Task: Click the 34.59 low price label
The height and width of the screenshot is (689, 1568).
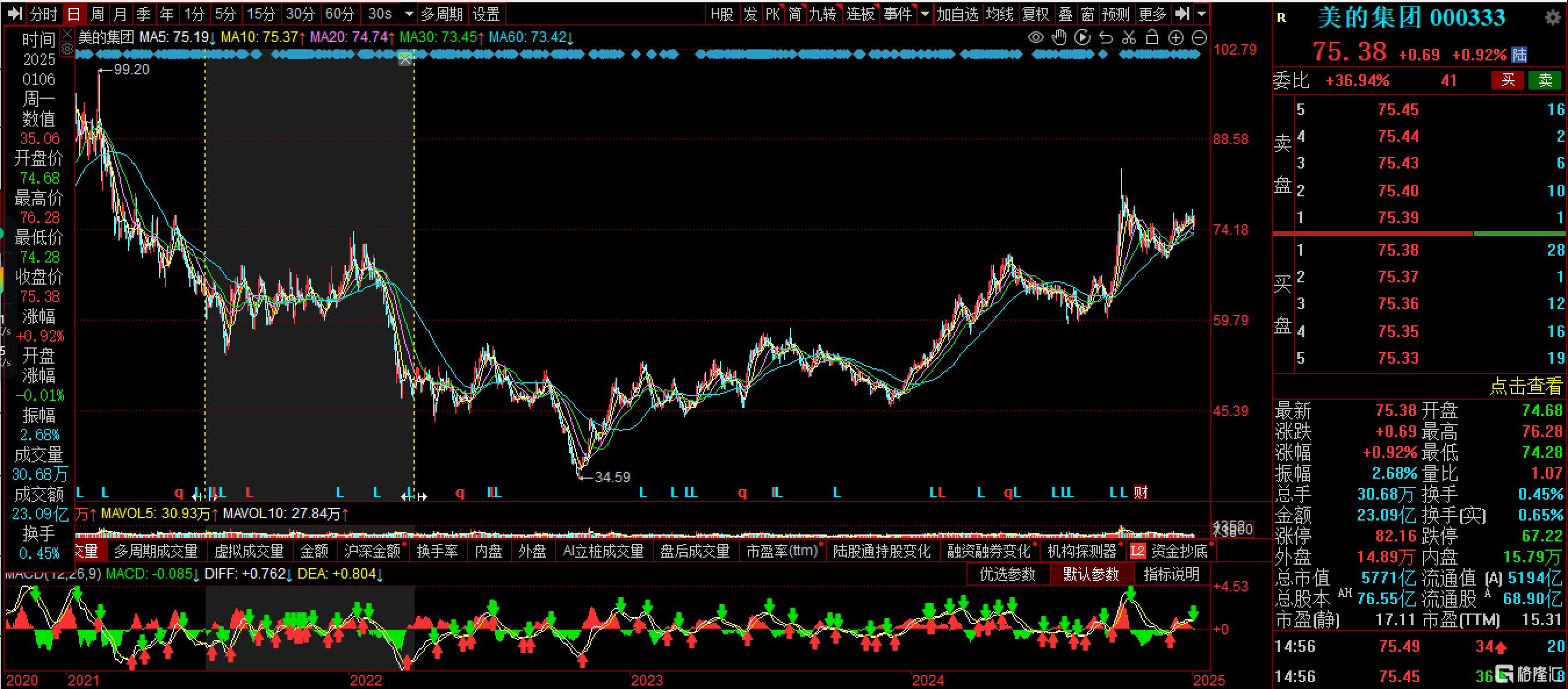Action: (x=612, y=476)
